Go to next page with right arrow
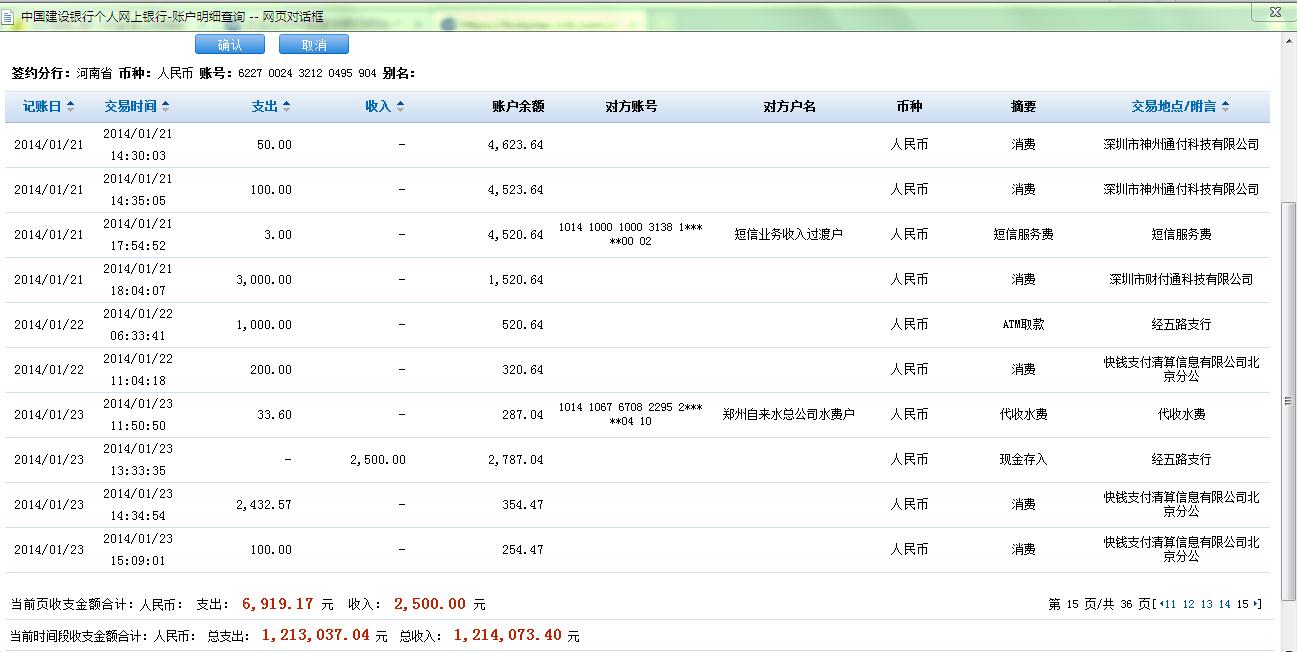Screen dimensions: 1297x652 coord(1257,604)
